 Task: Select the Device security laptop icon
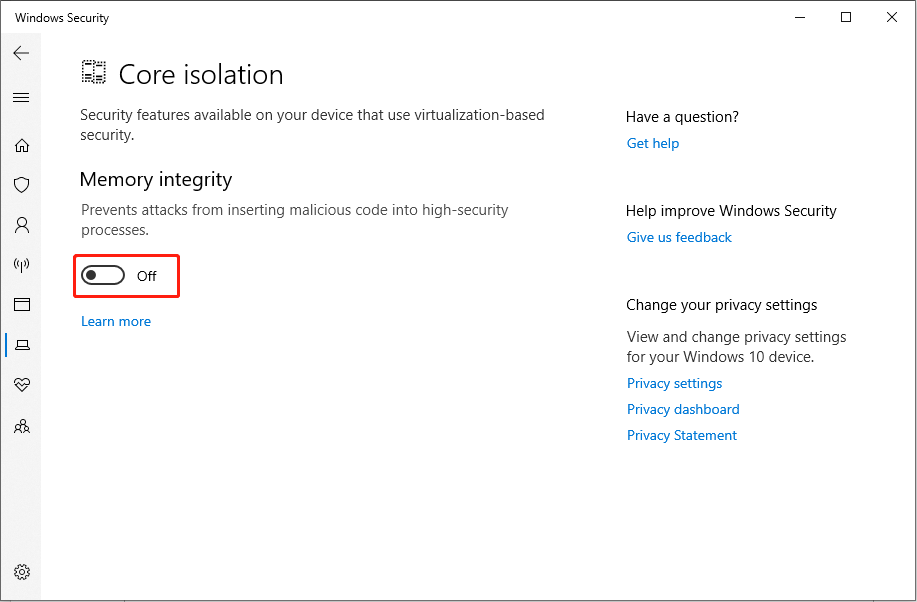click(x=21, y=345)
